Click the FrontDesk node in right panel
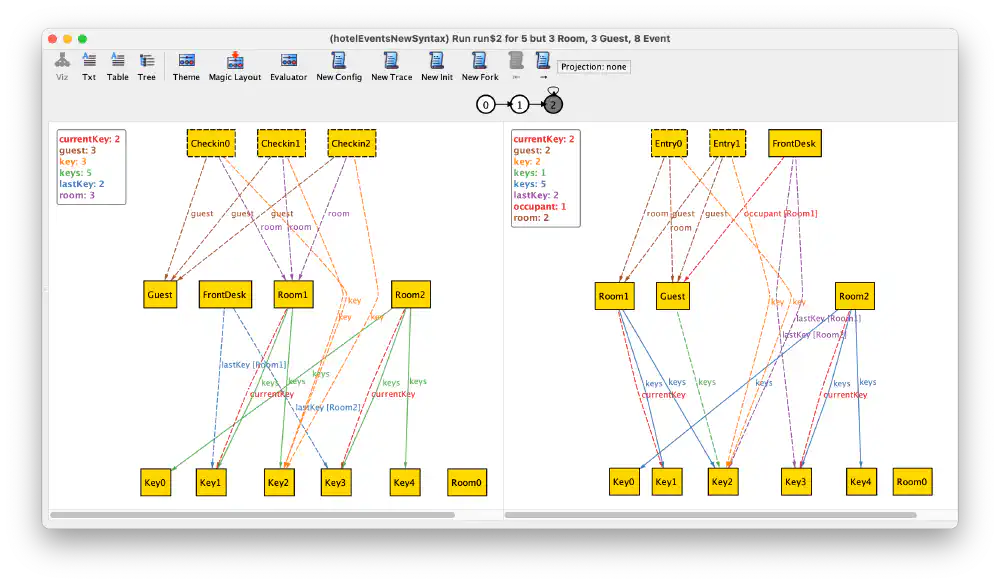This screenshot has height=584, width=1000. [x=794, y=143]
